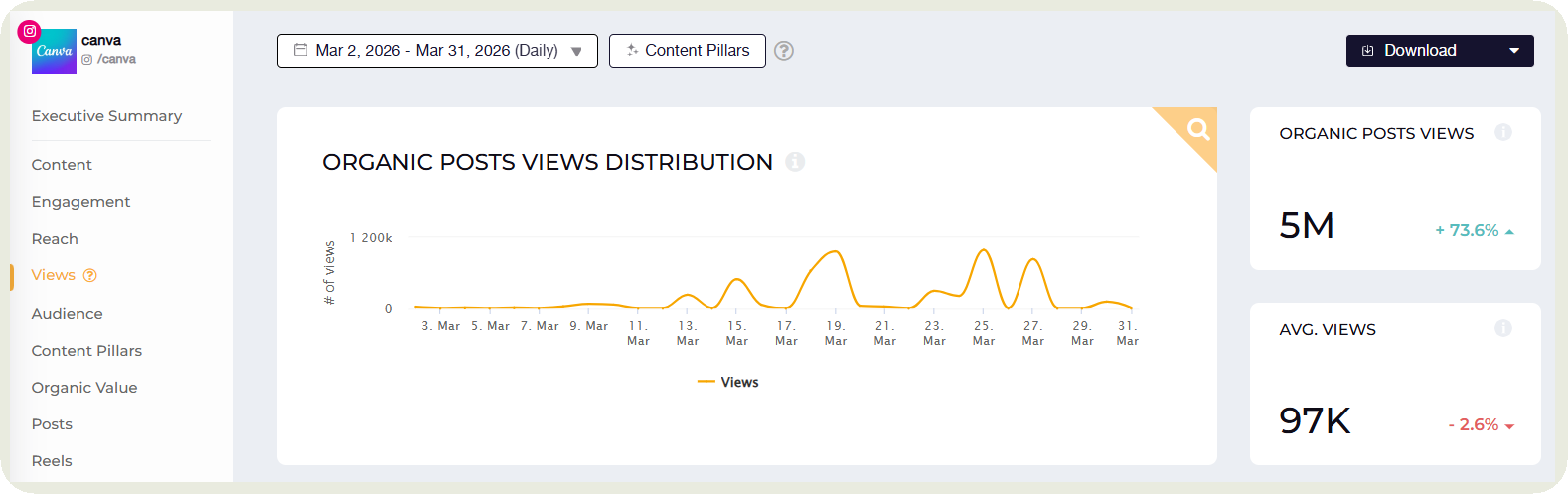Screen dimensions: 1568x494
Task: Go to Executive Summary section
Action: click(x=106, y=116)
